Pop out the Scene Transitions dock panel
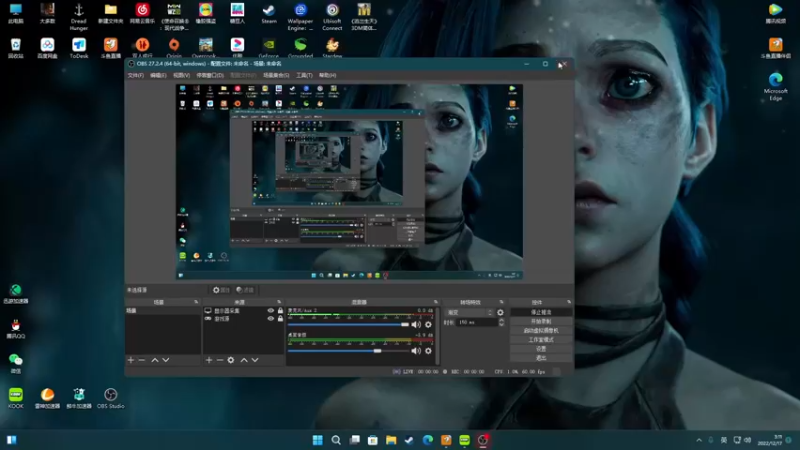Viewport: 800px width, 450px height. 502,302
